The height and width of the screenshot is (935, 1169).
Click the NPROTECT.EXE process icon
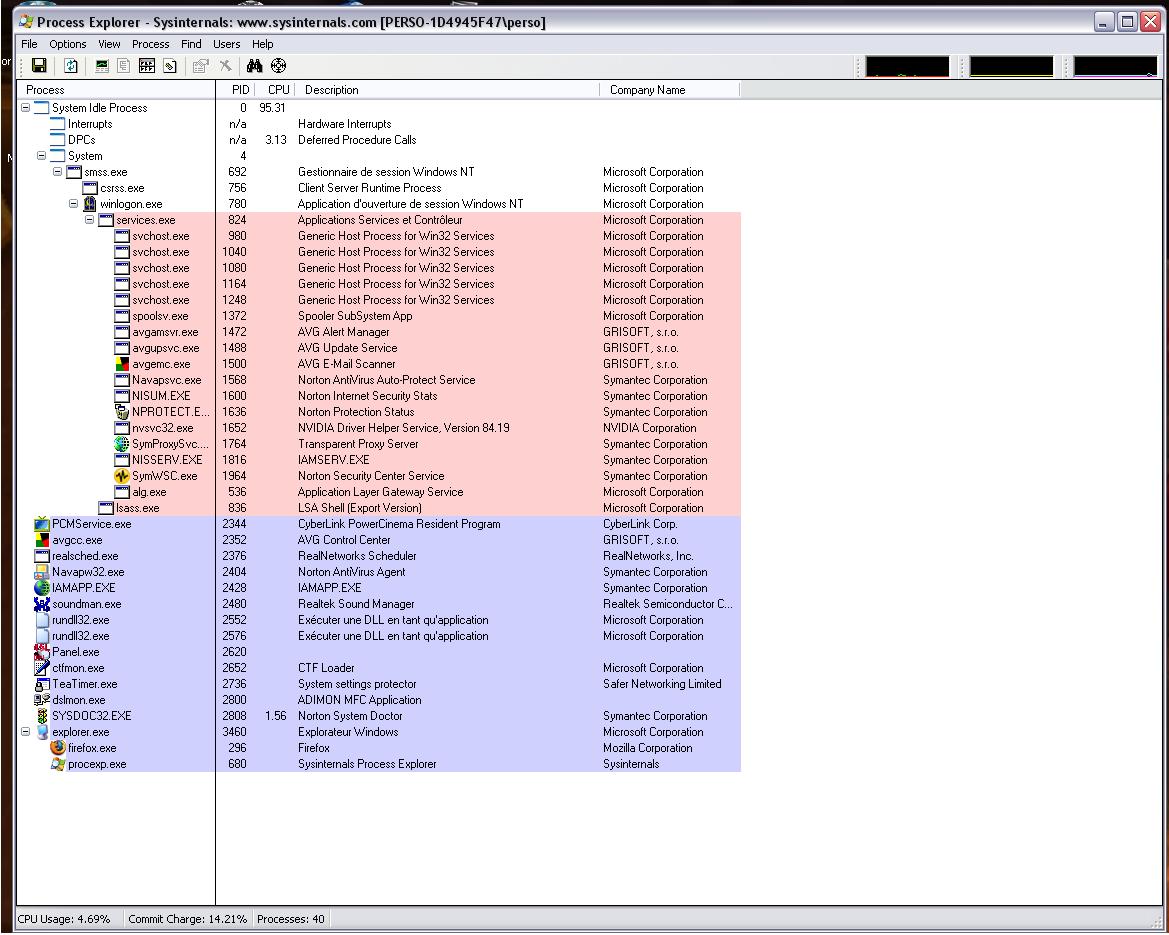pyautogui.click(x=122, y=412)
